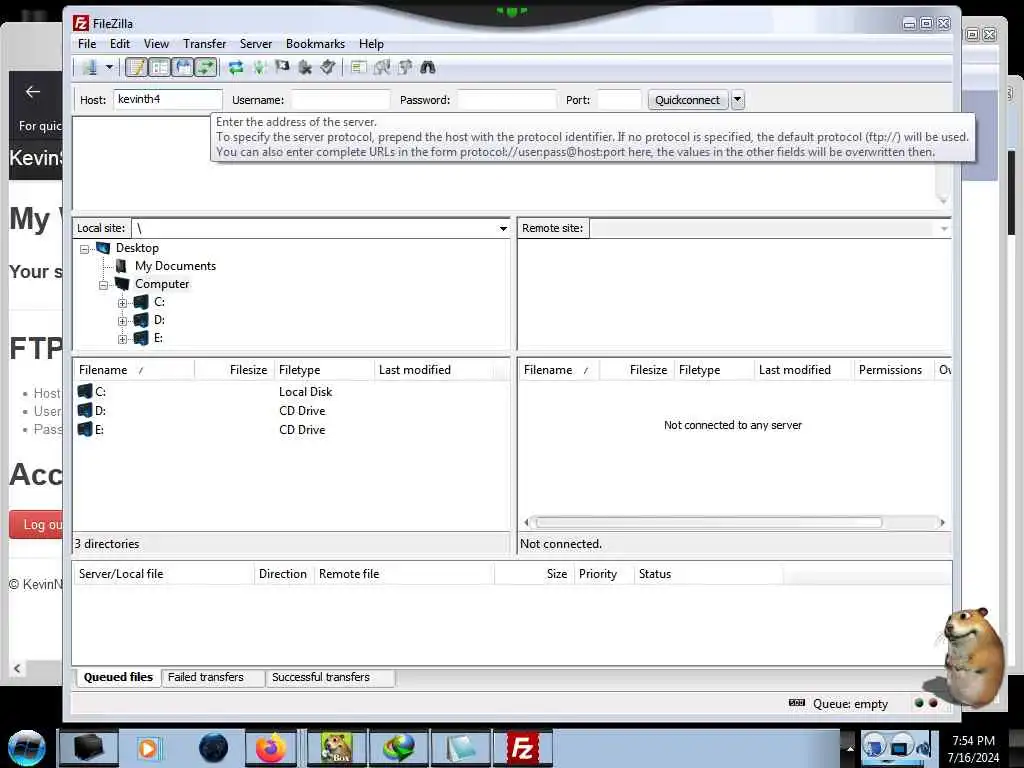Viewport: 1024px width, 768px height.
Task: Expand the D: drive tree node
Action: pyautogui.click(x=122, y=321)
